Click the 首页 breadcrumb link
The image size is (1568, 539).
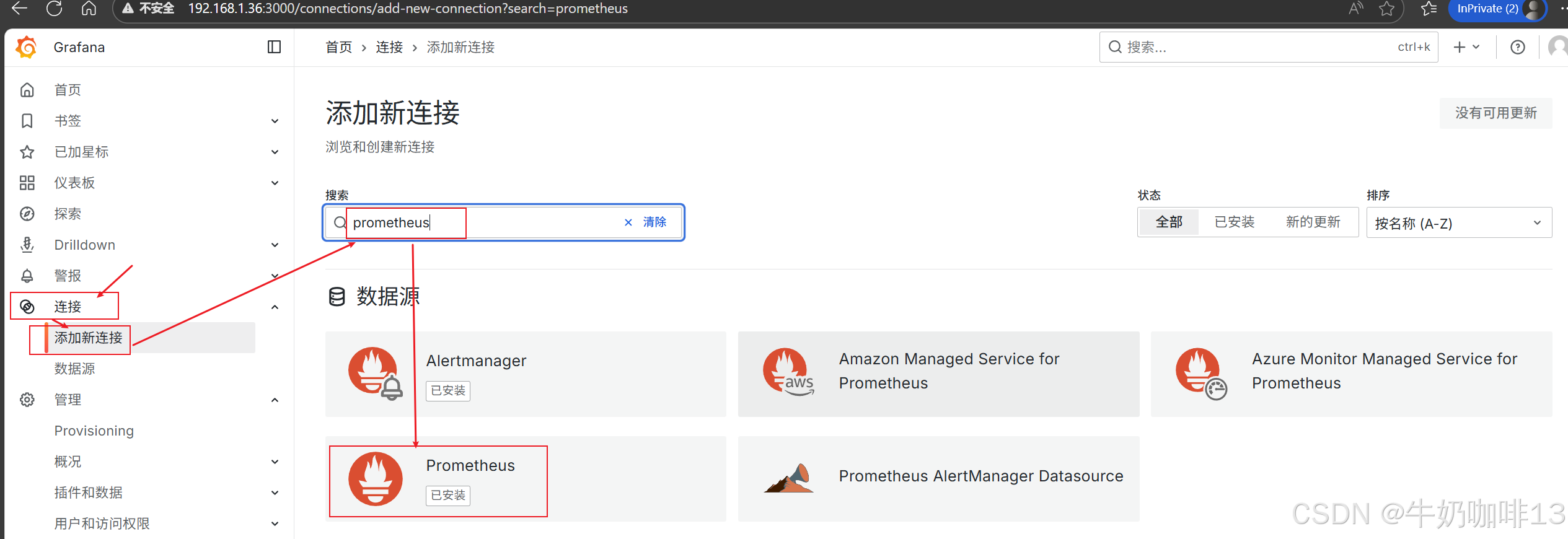[338, 47]
